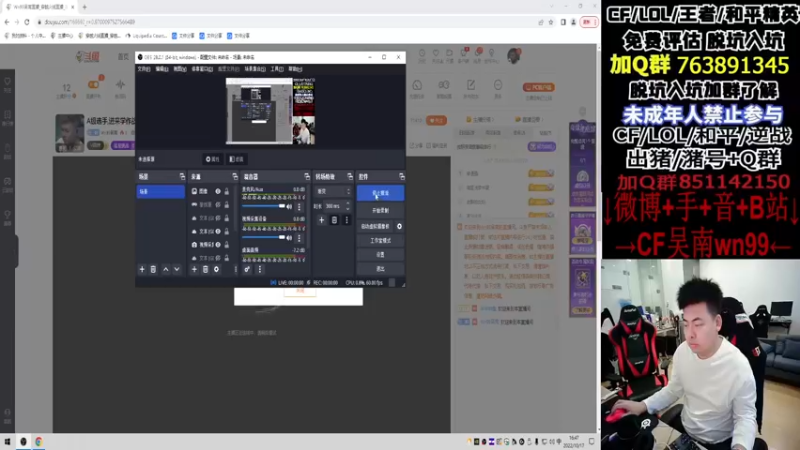Mute the Mic/Aux mixer channel
800x450 pixels.
click(x=289, y=207)
